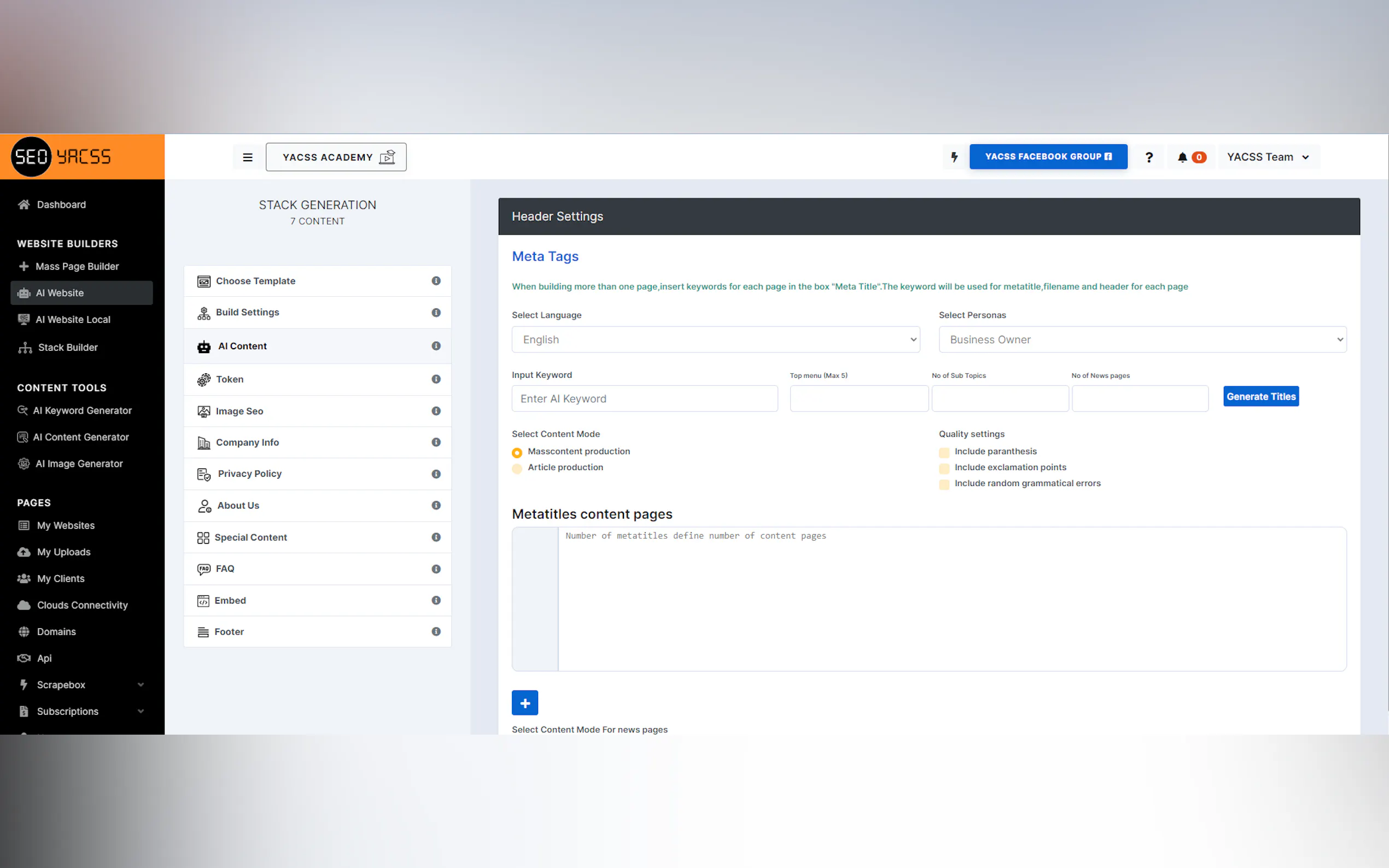This screenshot has height=868, width=1389.
Task: Click the question mark help icon
Action: [1149, 157]
